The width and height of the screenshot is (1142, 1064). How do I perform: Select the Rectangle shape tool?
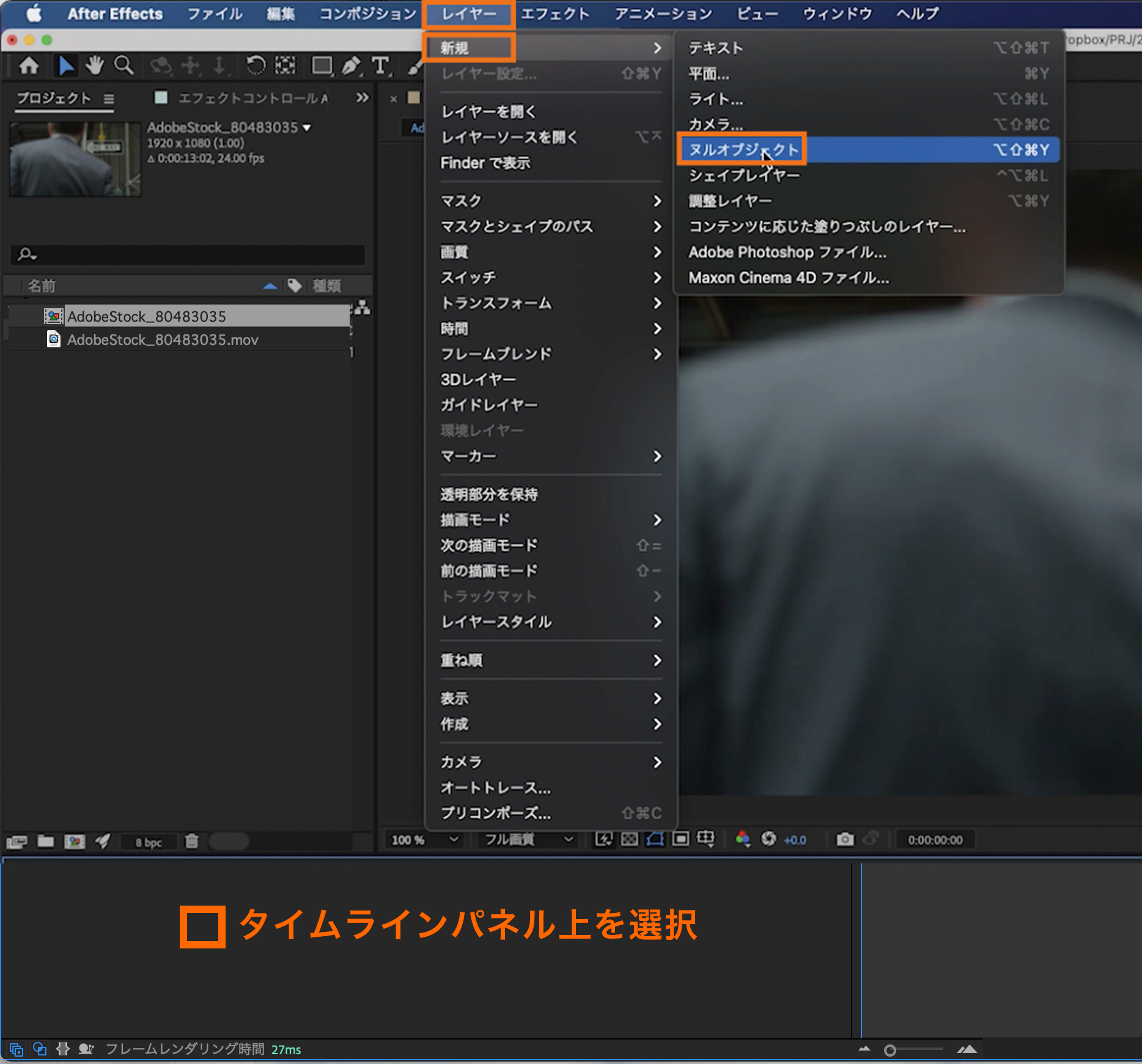pyautogui.click(x=322, y=65)
